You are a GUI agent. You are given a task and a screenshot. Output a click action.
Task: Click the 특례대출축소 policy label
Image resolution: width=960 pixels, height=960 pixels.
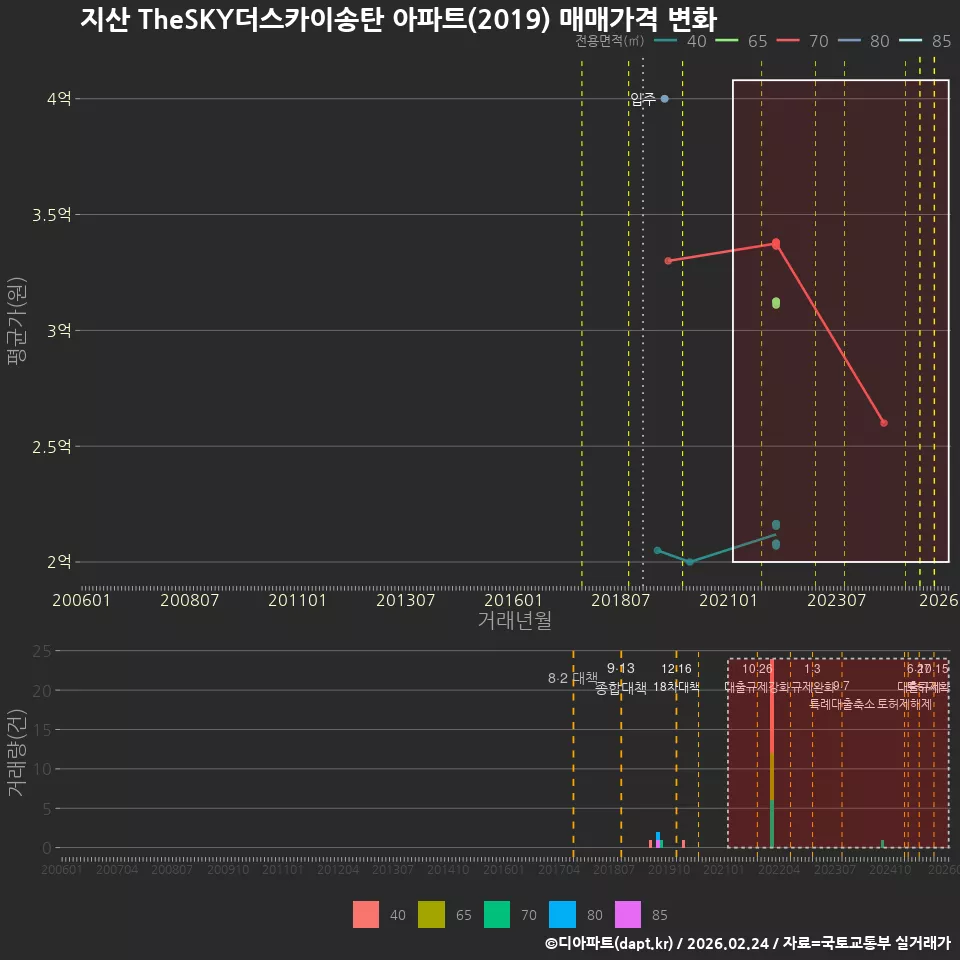click(x=842, y=704)
